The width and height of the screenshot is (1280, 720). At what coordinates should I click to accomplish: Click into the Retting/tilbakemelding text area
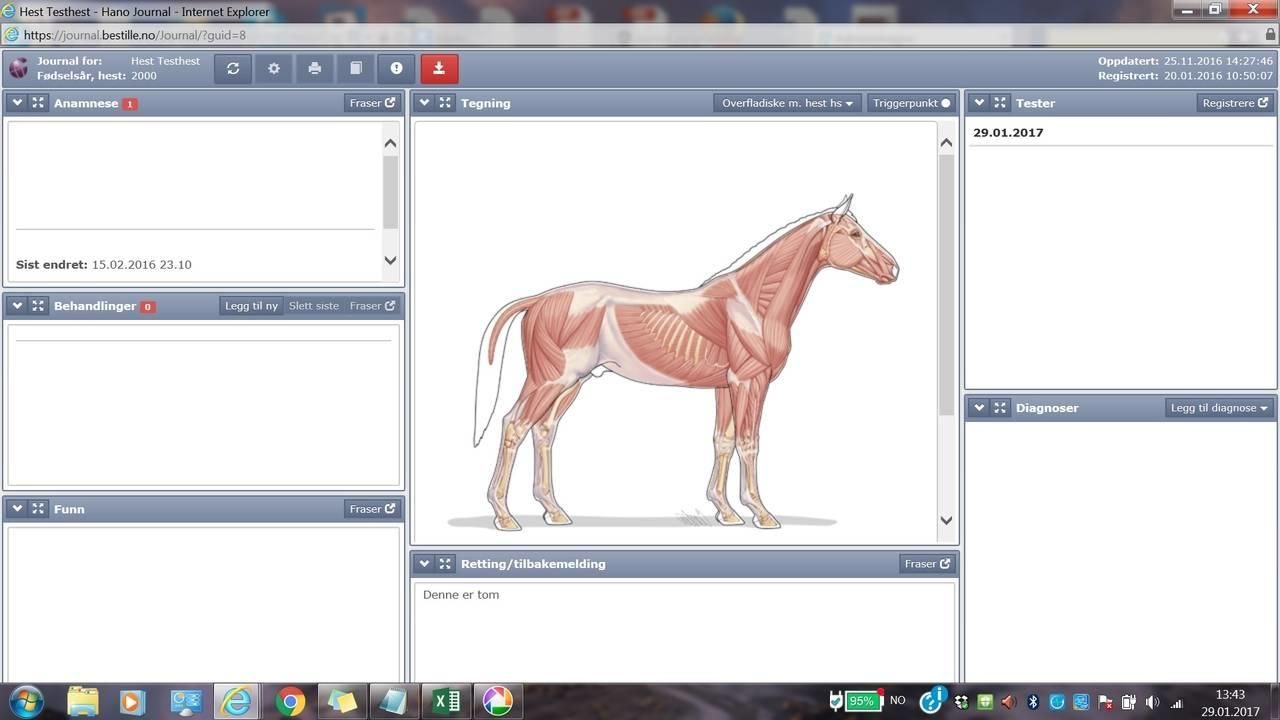point(684,632)
